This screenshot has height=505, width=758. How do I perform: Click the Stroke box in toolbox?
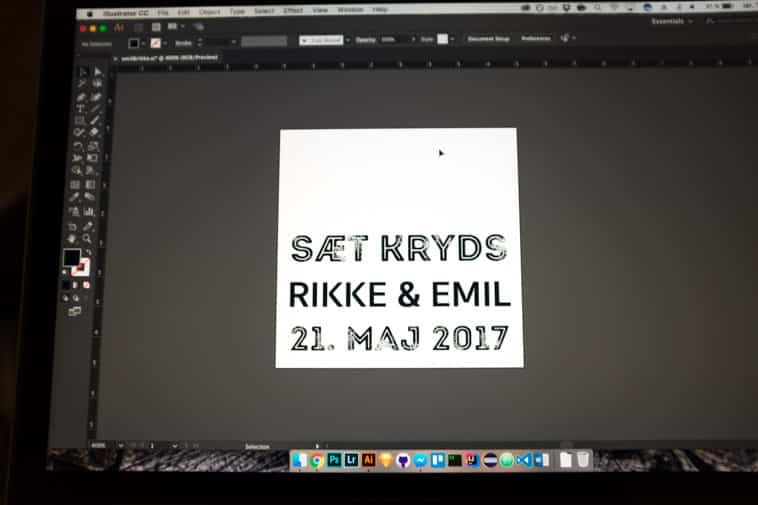click(82, 268)
